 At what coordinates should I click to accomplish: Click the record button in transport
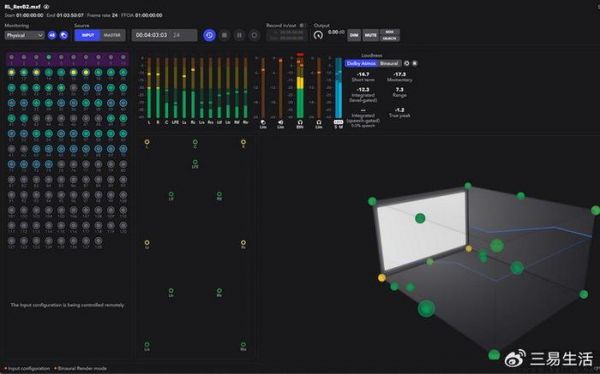[x=254, y=35]
